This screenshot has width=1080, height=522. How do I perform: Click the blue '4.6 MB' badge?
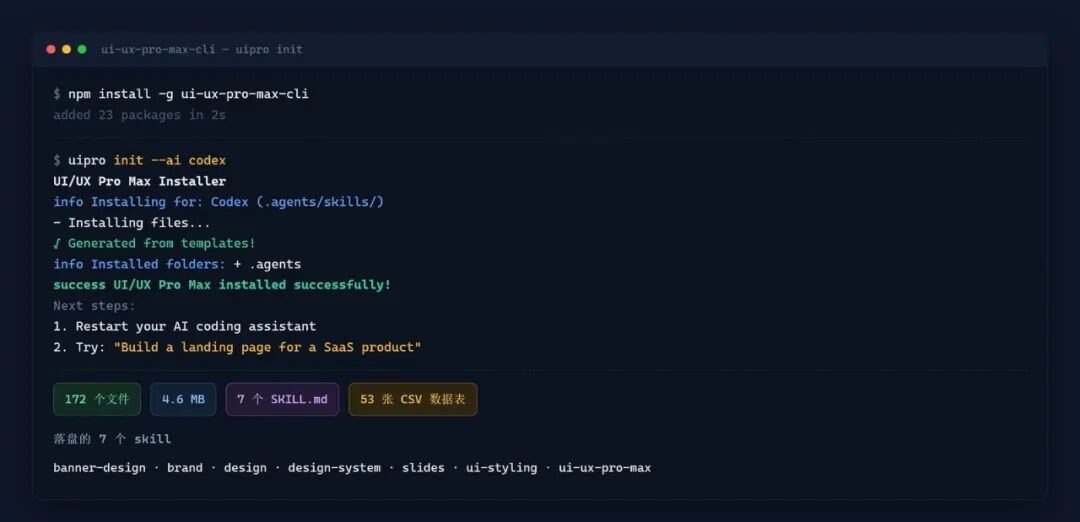(183, 399)
